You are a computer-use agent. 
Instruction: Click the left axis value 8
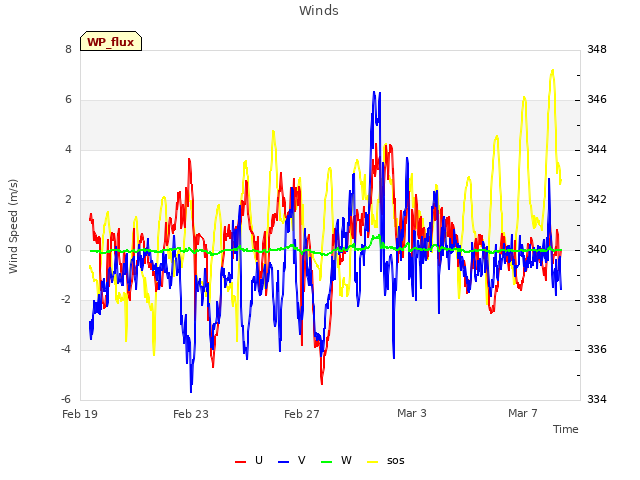pos(68,49)
